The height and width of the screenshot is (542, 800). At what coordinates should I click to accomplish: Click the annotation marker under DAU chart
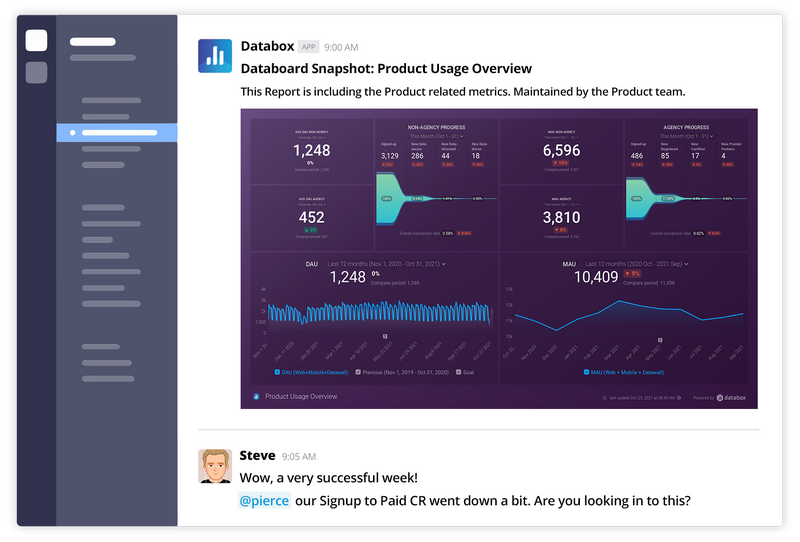385,336
